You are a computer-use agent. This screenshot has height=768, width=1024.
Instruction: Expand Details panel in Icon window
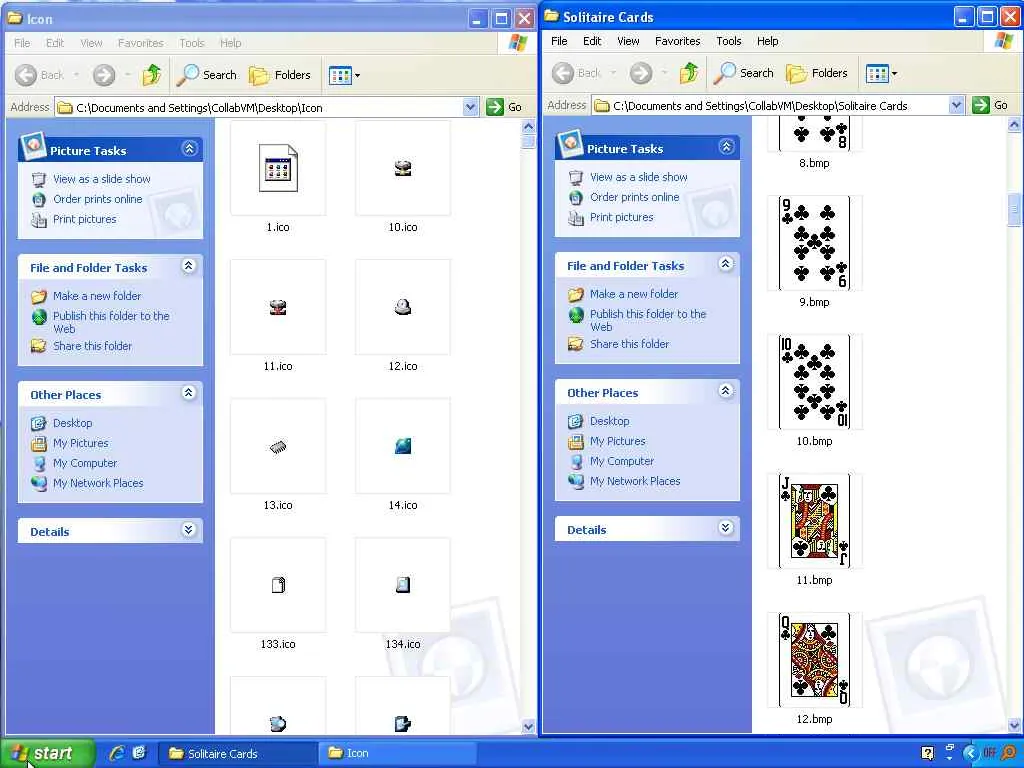coord(188,530)
